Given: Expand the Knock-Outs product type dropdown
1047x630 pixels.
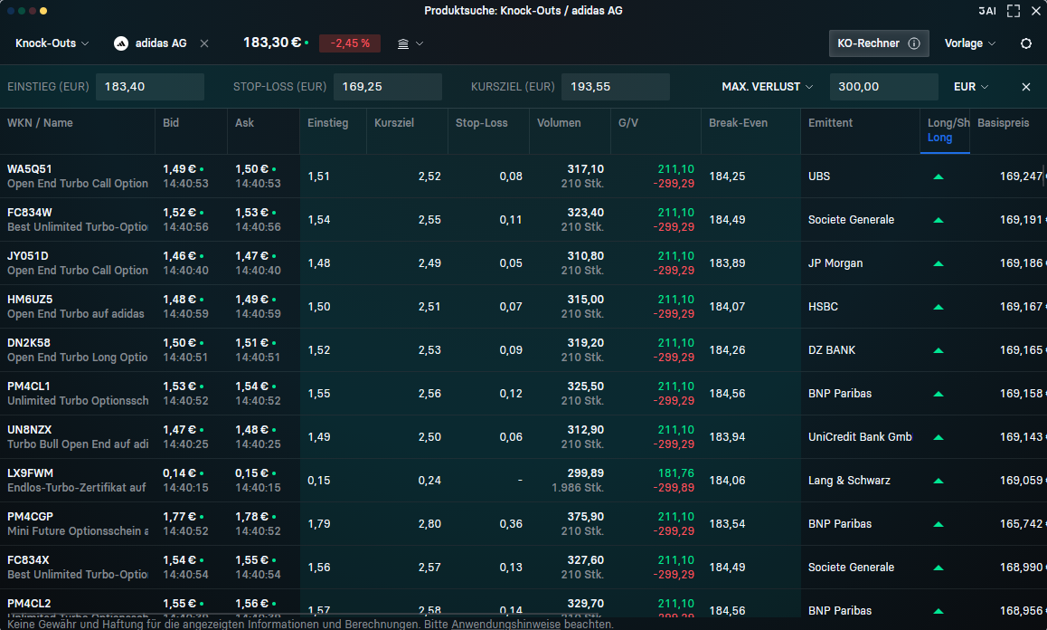Looking at the screenshot, I should [51, 43].
